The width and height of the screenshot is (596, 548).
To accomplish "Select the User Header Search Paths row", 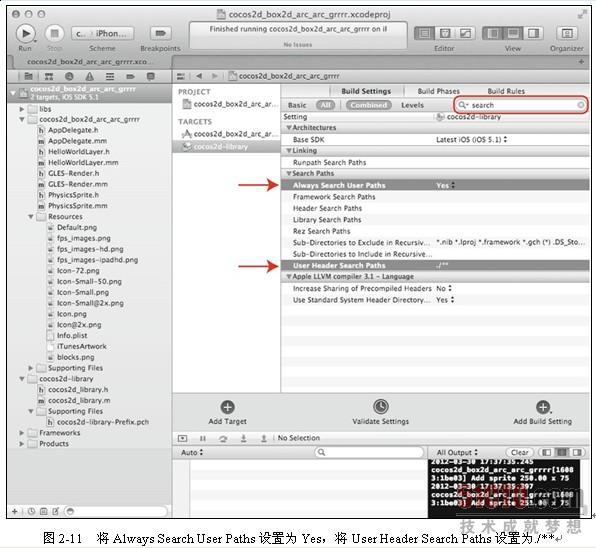I will click(x=435, y=266).
